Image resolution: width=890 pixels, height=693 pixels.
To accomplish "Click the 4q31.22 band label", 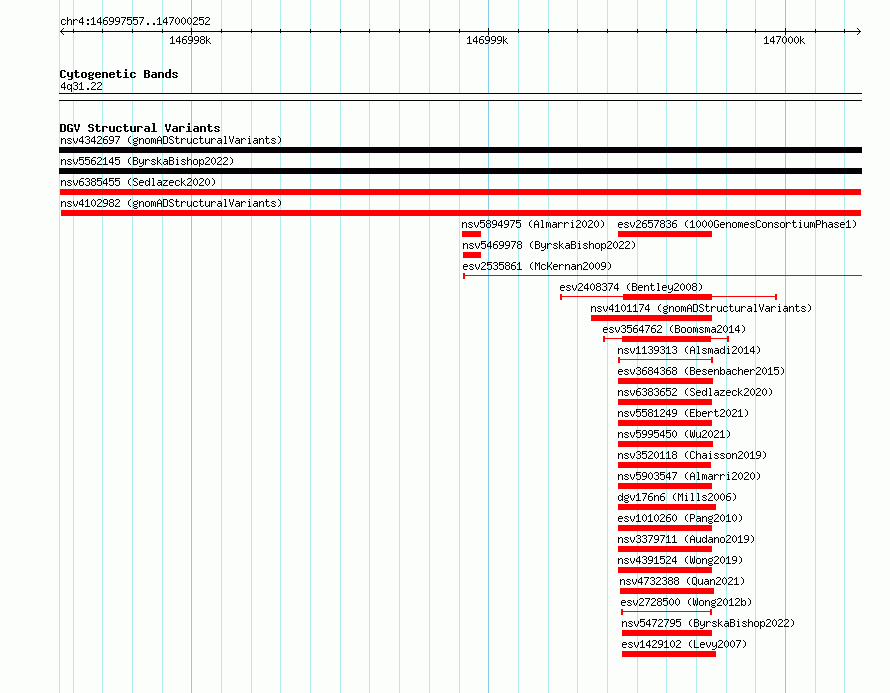I will (x=81, y=86).
